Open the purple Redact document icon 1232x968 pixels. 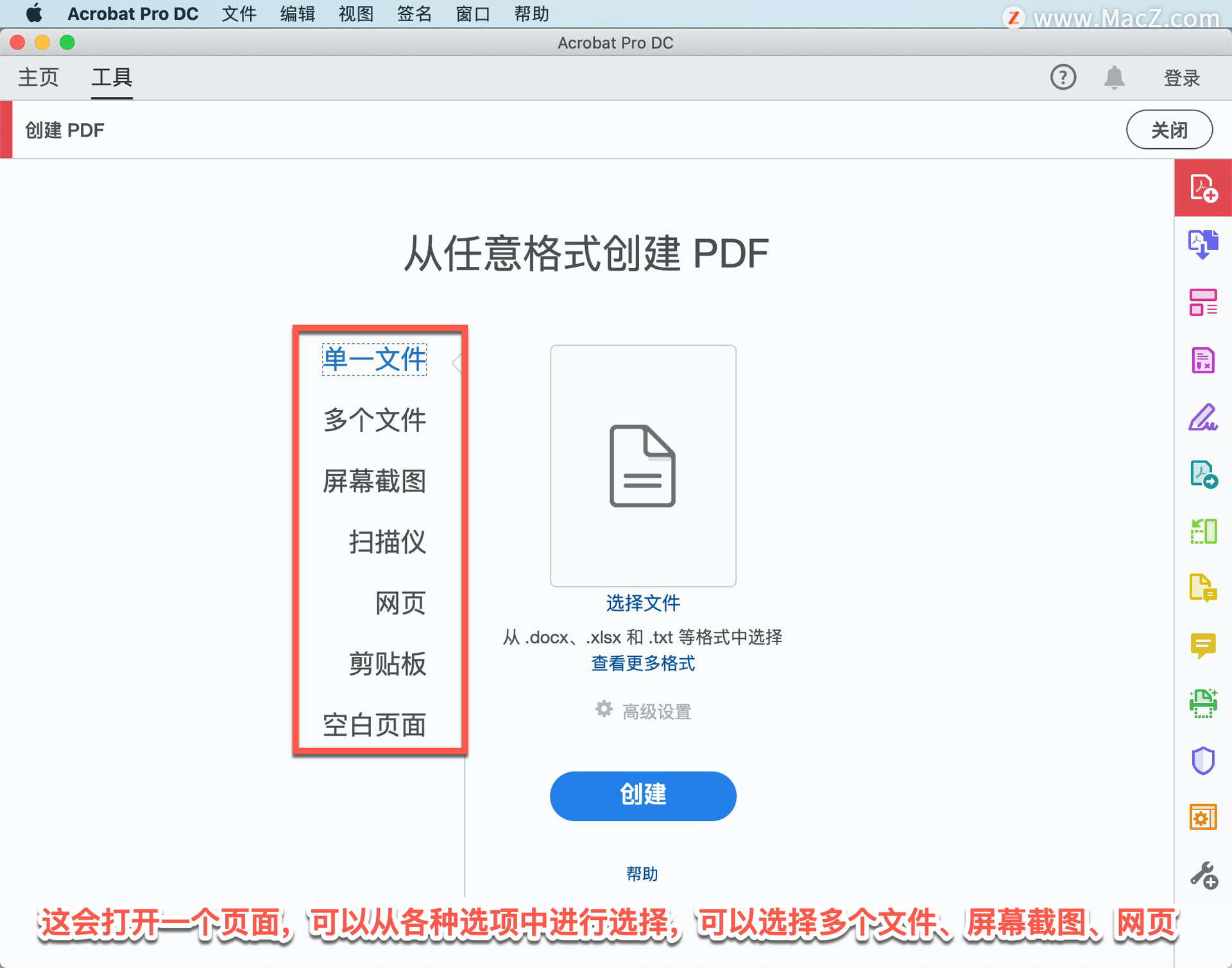(1203, 360)
